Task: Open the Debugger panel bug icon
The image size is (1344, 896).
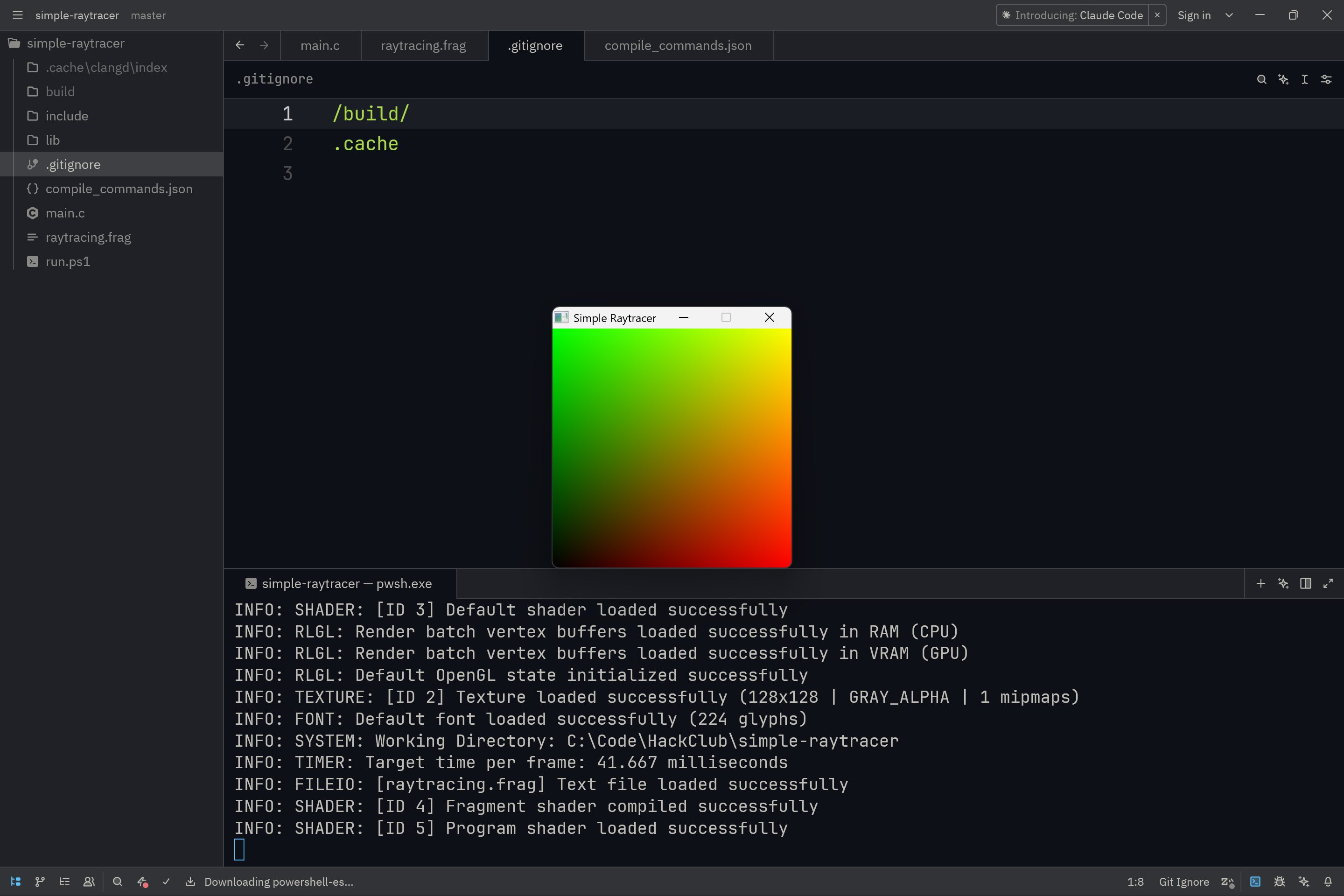Action: pyautogui.click(x=1280, y=882)
